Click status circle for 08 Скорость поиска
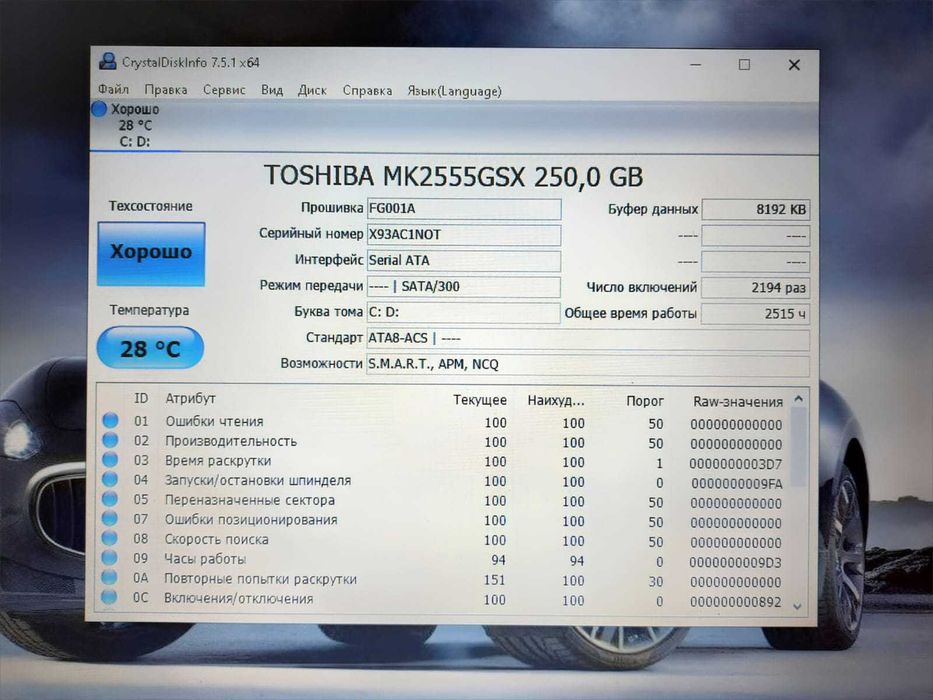 (109, 538)
